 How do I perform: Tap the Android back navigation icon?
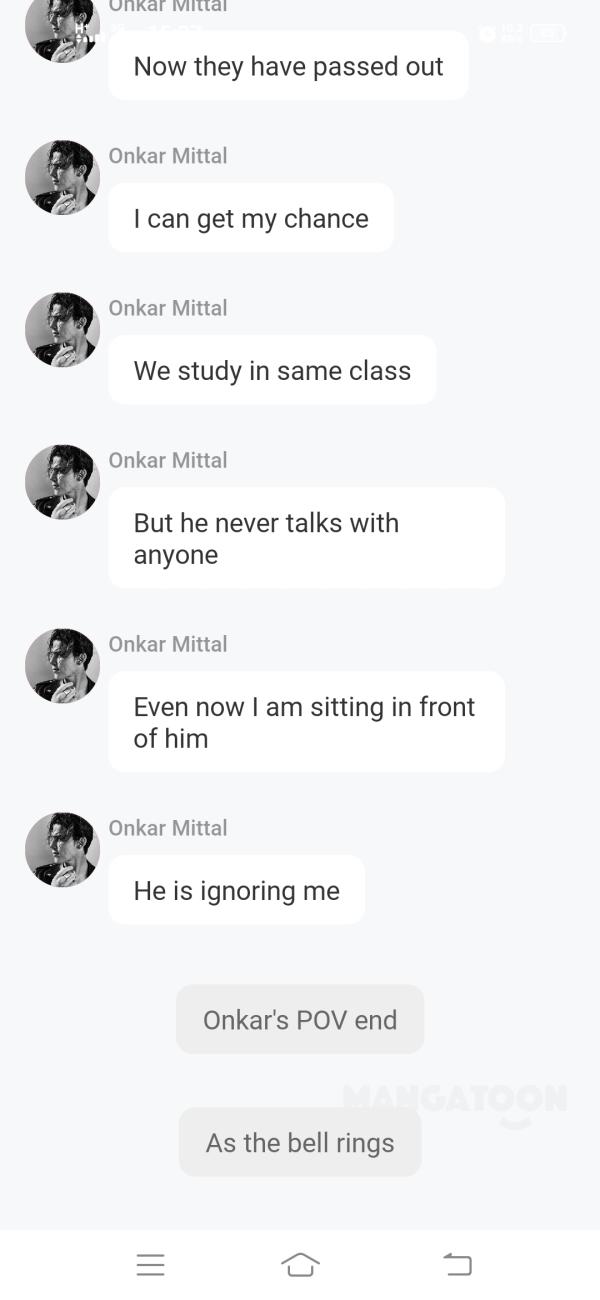[457, 1264]
